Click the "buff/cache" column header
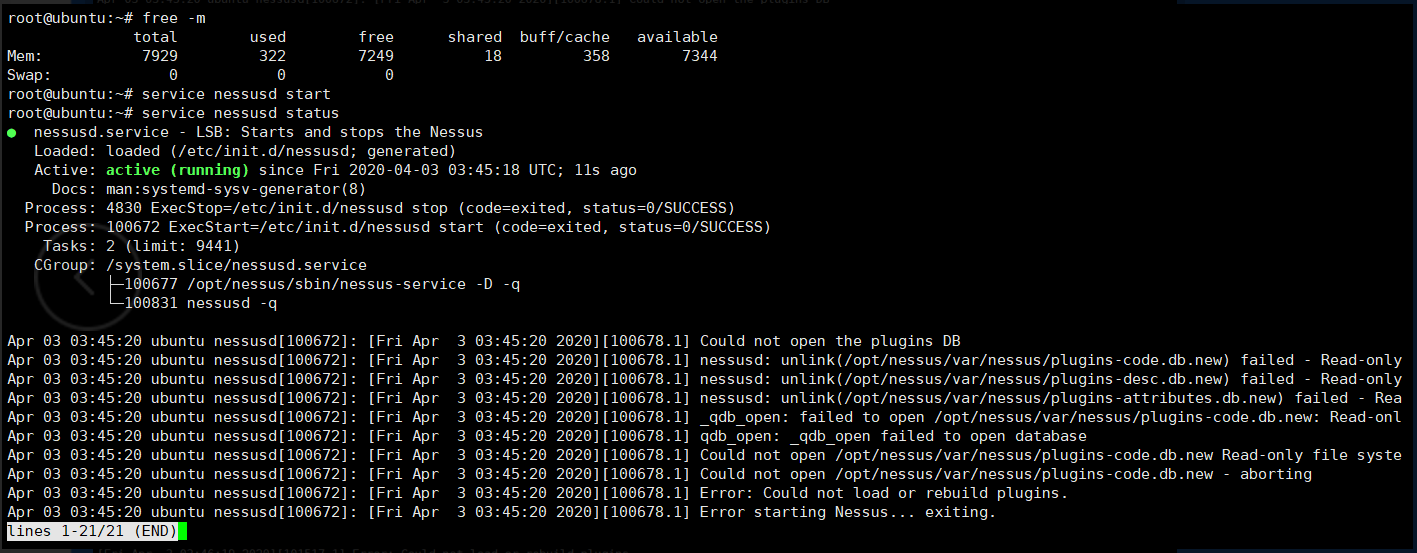The width and height of the screenshot is (1417, 553). coord(565,37)
